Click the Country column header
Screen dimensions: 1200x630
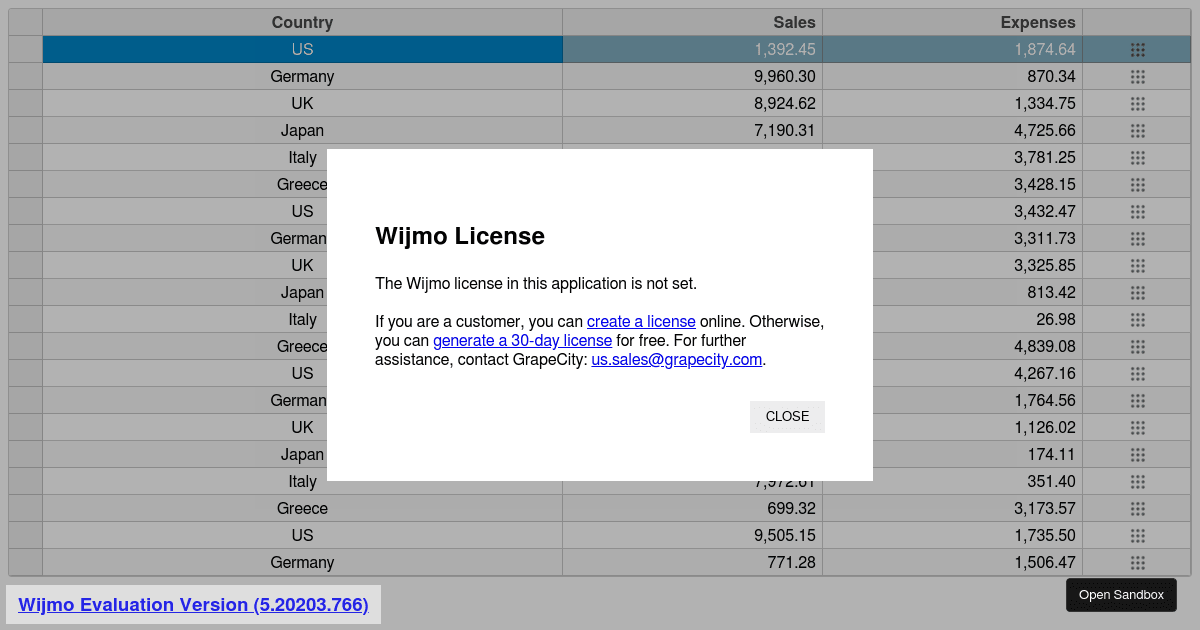coord(302,22)
